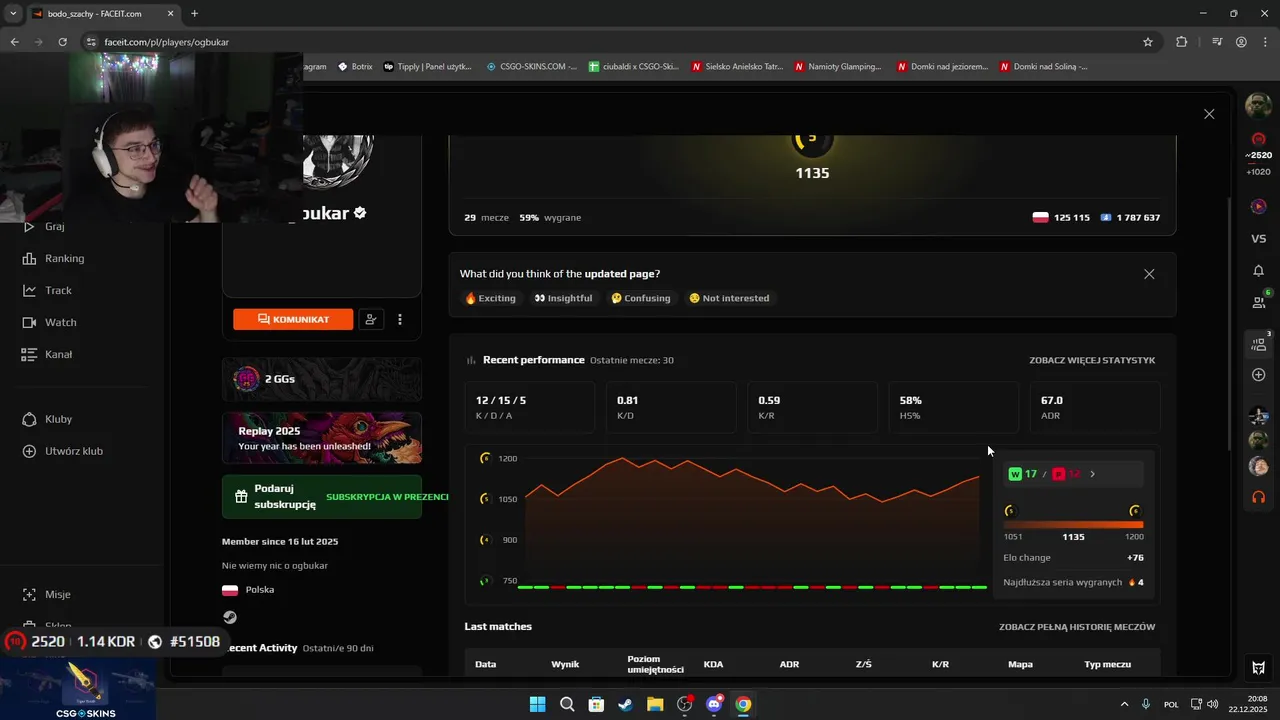Click the Polish flag country ranking 125 115
1280x720 pixels.
(1061, 217)
